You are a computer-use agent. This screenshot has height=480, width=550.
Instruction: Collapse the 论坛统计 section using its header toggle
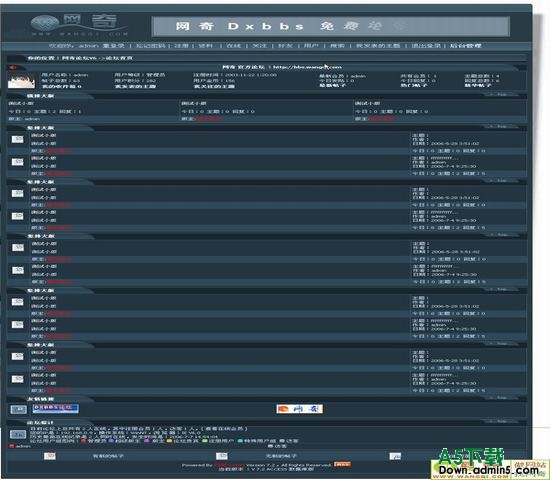[502, 421]
